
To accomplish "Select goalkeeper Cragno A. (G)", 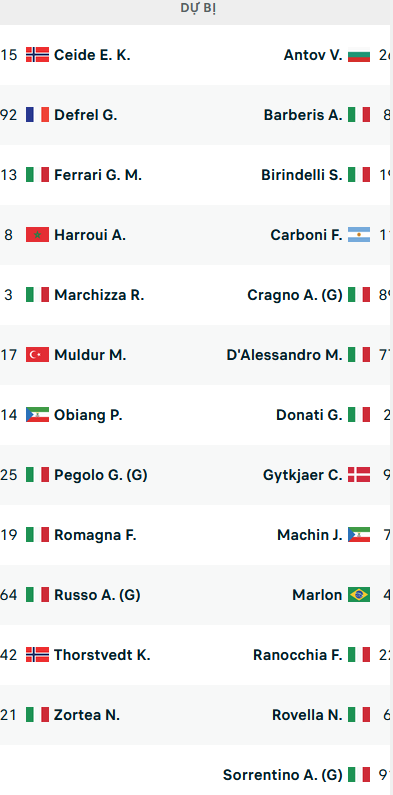I will (x=295, y=295).
